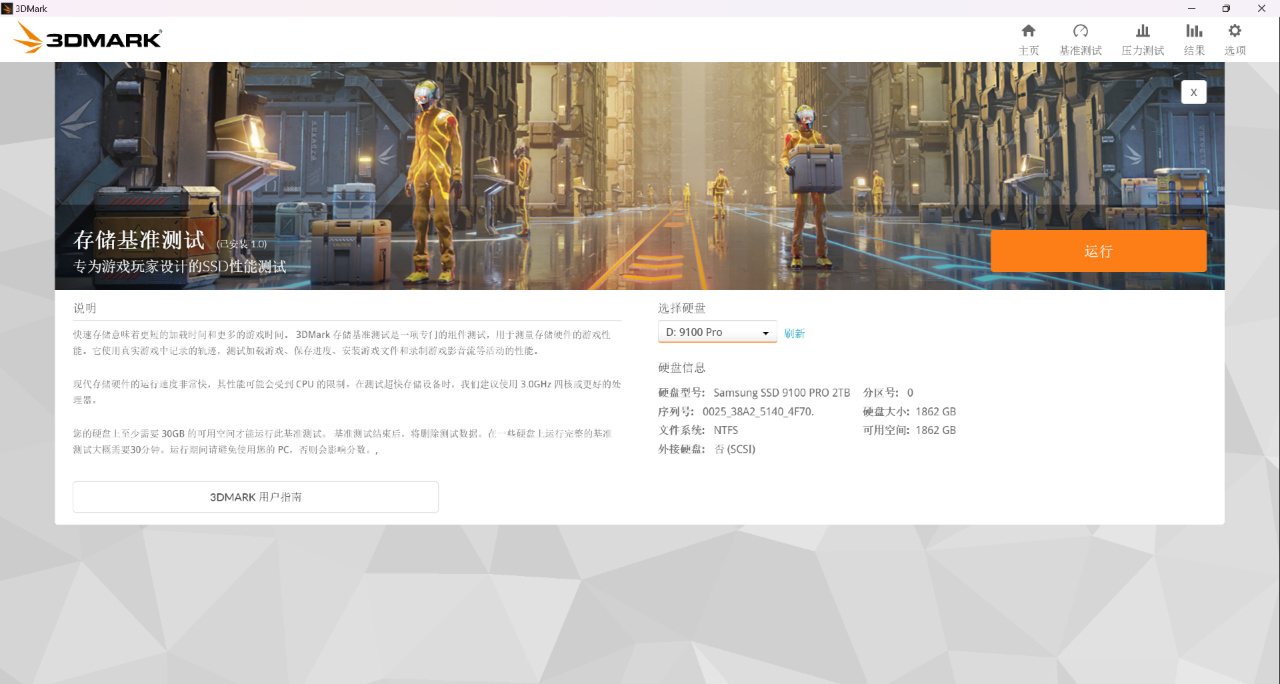
Task: Click the 否 (SCSI) external drive value
Action: (x=735, y=449)
